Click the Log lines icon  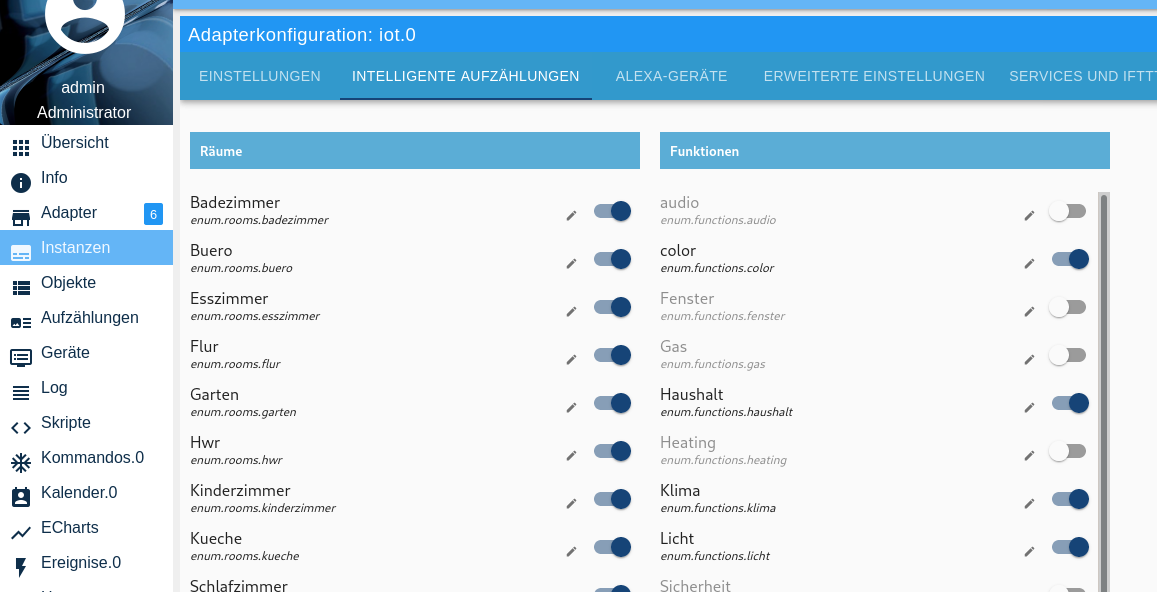point(21,393)
